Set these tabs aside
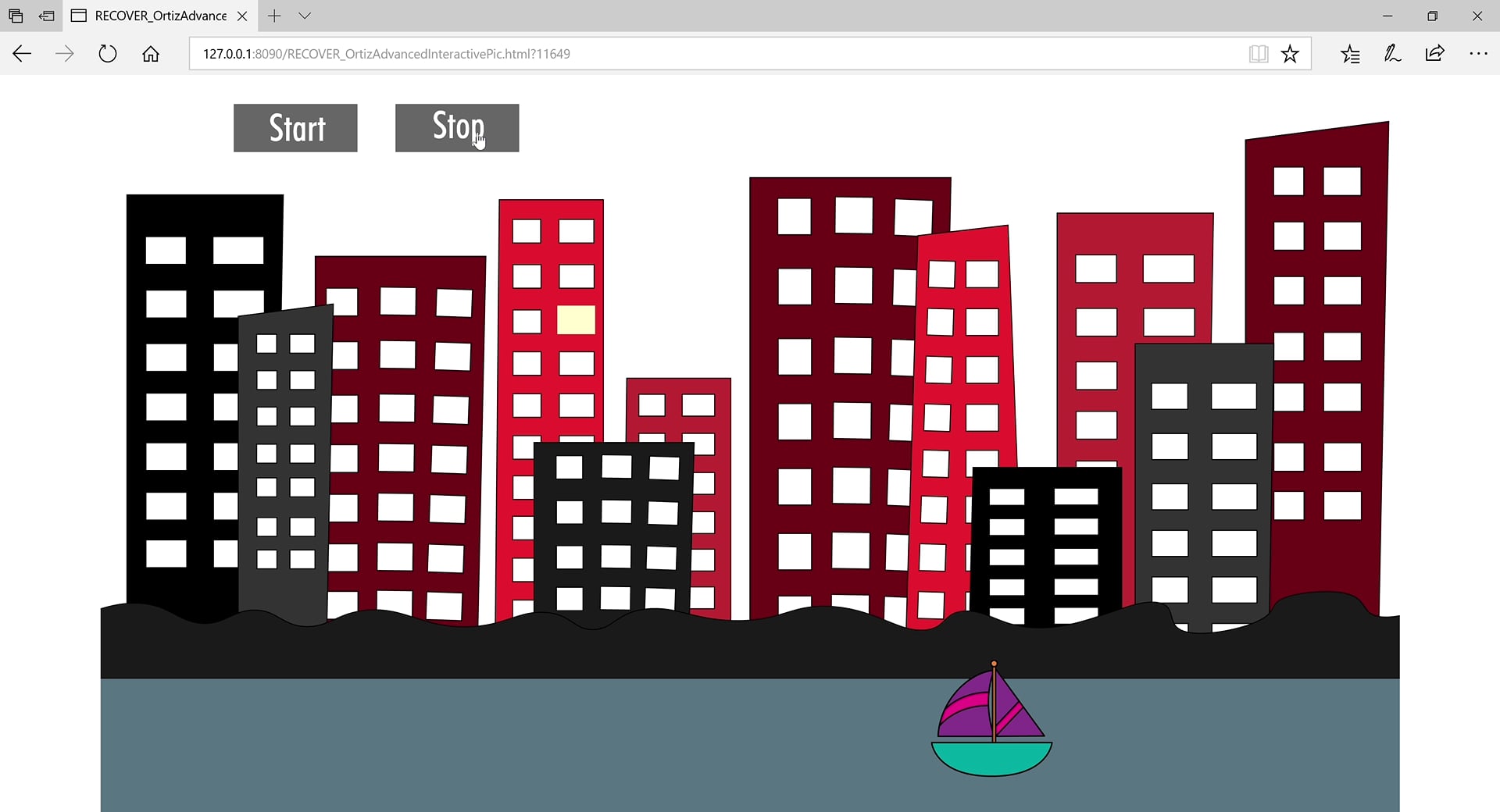1500x812 pixels. coord(47,16)
